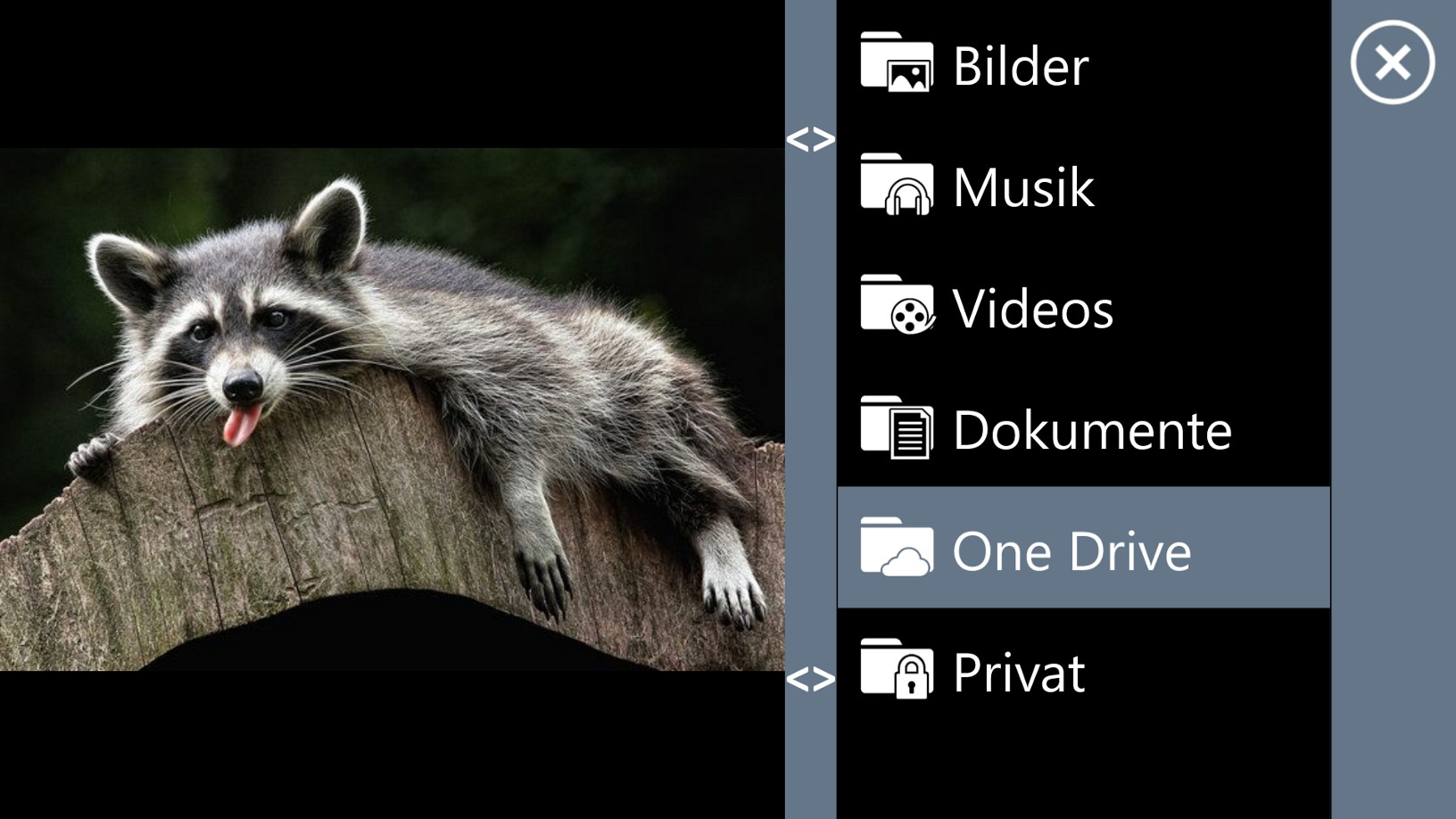Select the Bilder text label
Image resolution: width=1456 pixels, height=819 pixels.
pyautogui.click(x=1021, y=66)
